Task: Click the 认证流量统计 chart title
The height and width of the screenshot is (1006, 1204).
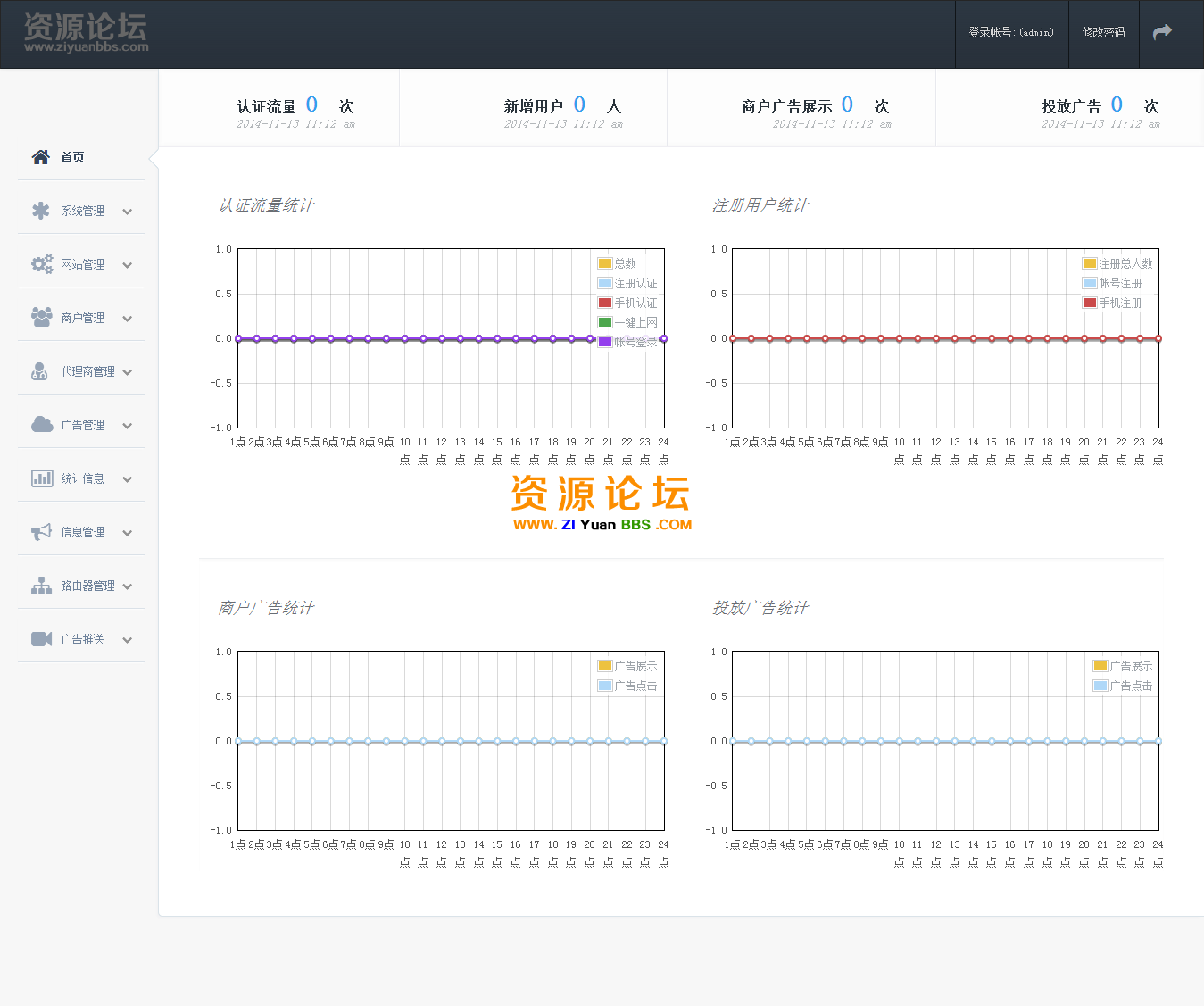Action: (266, 205)
